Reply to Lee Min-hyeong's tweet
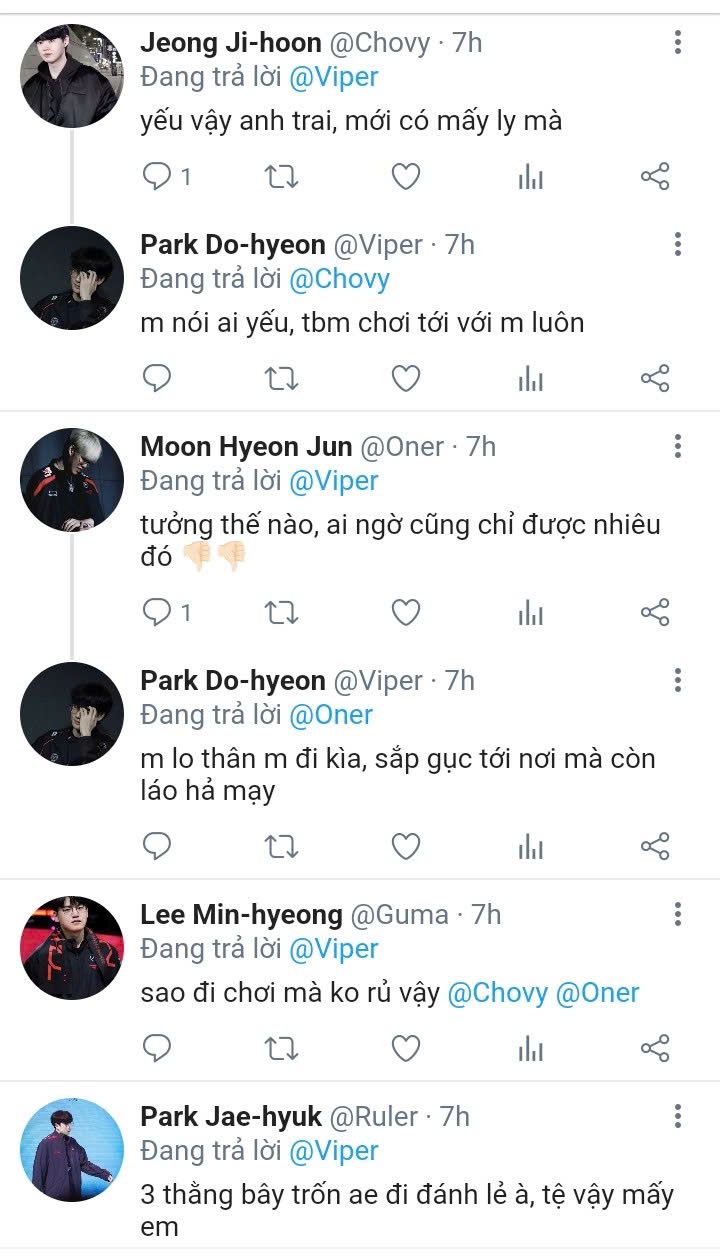The height and width of the screenshot is (1259, 720). coord(158,1048)
